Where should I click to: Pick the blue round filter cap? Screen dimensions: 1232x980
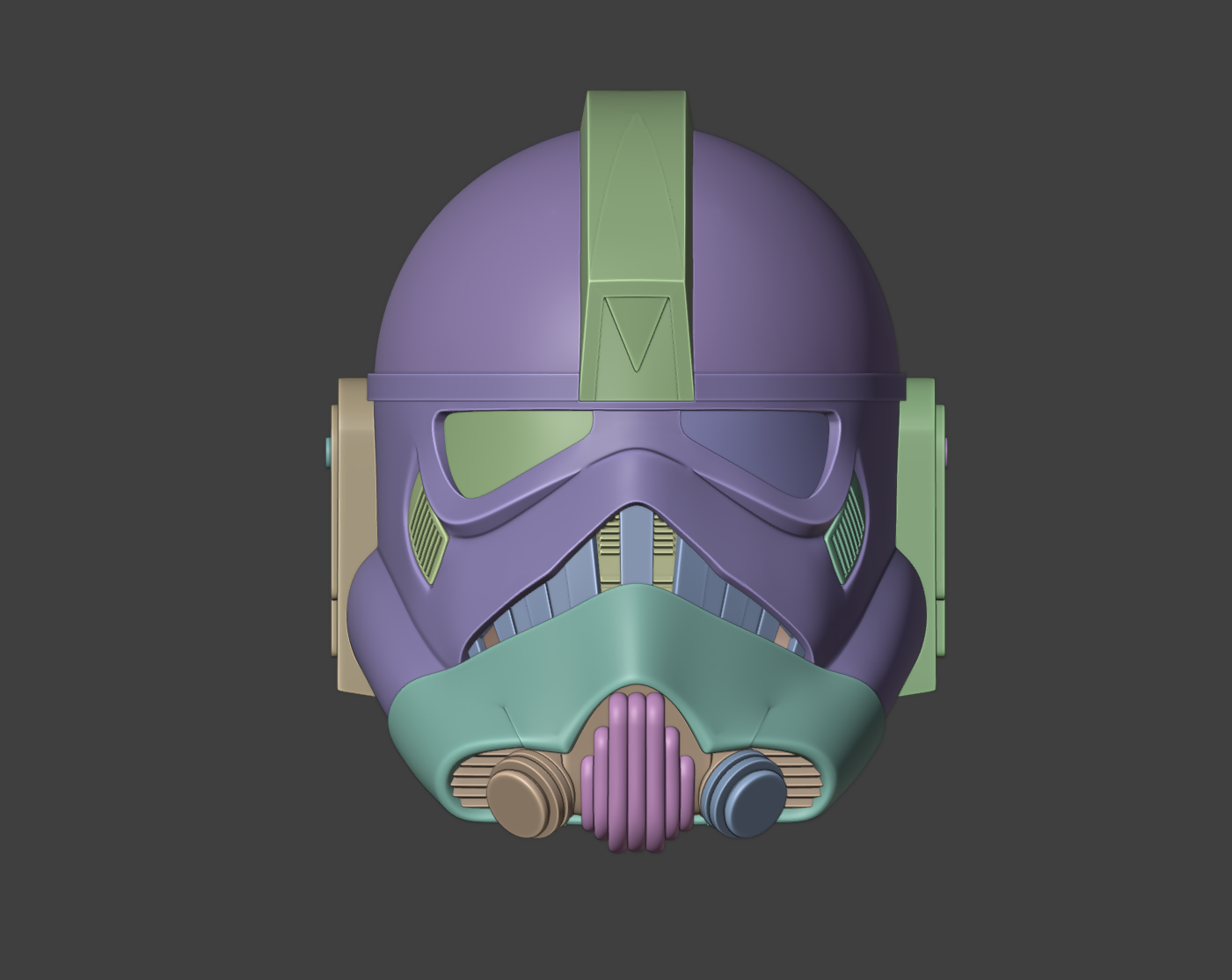tap(744, 792)
